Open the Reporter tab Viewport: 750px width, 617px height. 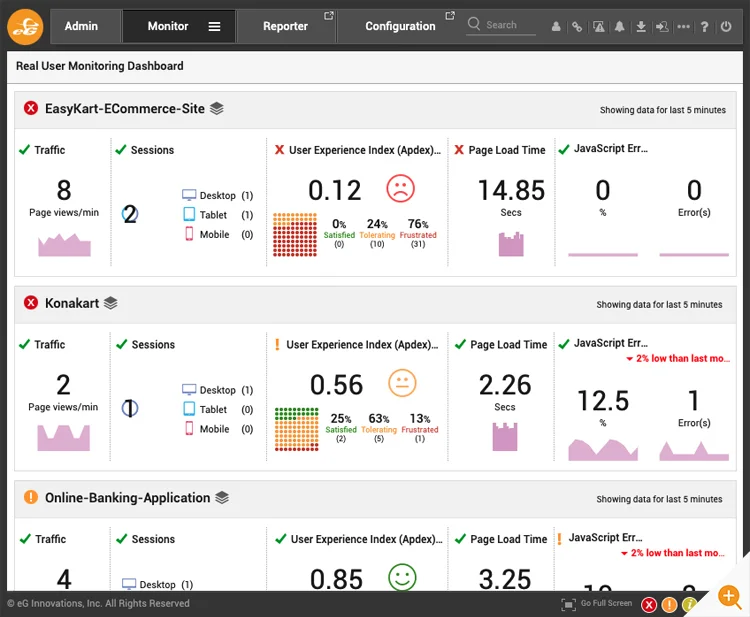[x=286, y=26]
